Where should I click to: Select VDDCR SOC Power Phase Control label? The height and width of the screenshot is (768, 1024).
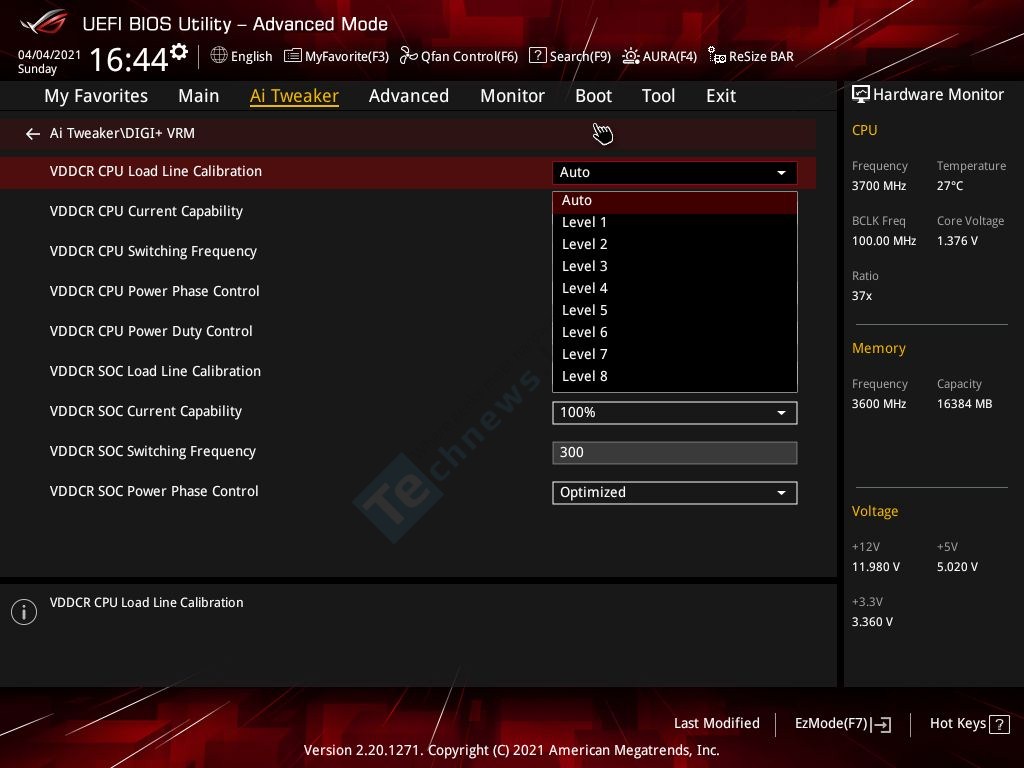pyautogui.click(x=154, y=491)
